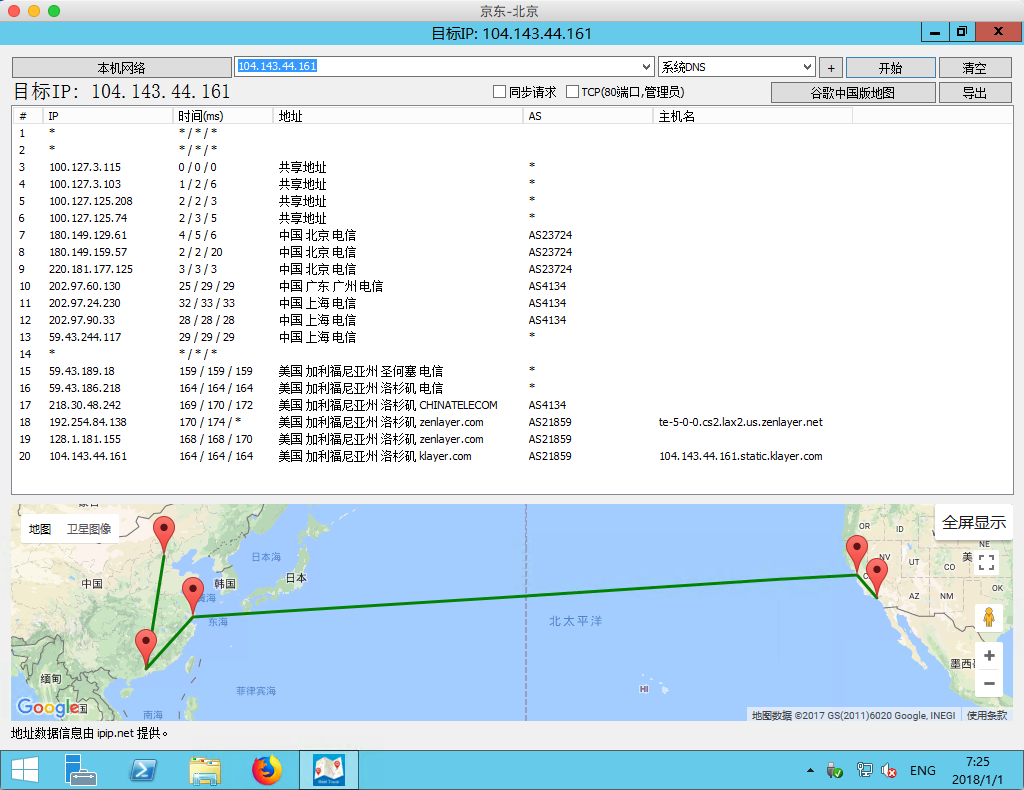Check the TCP(80端口,管理员) option
The height and width of the screenshot is (790, 1024).
click(573, 92)
